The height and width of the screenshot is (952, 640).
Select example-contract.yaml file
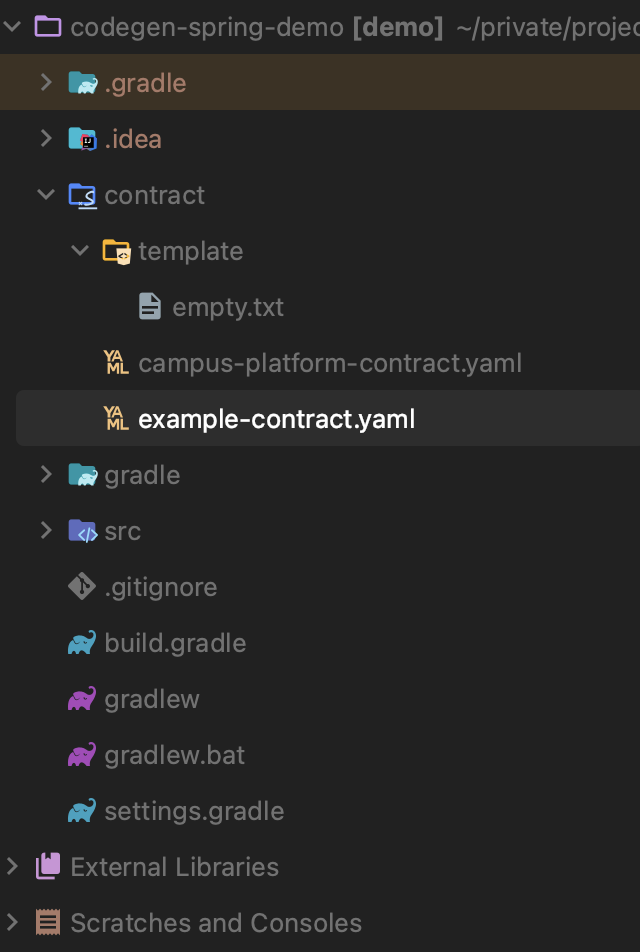(276, 419)
